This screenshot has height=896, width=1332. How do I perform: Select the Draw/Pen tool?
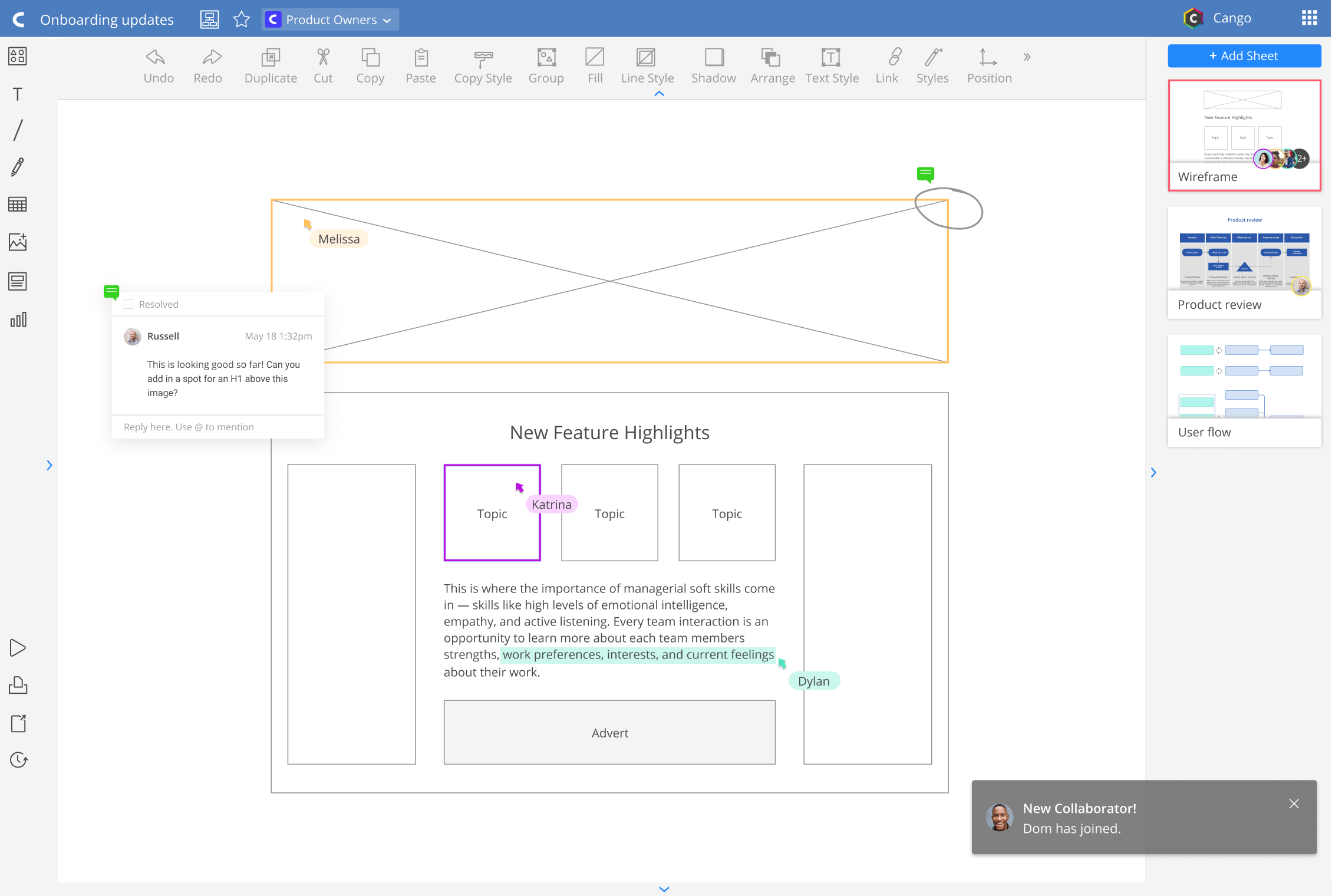tap(17, 166)
